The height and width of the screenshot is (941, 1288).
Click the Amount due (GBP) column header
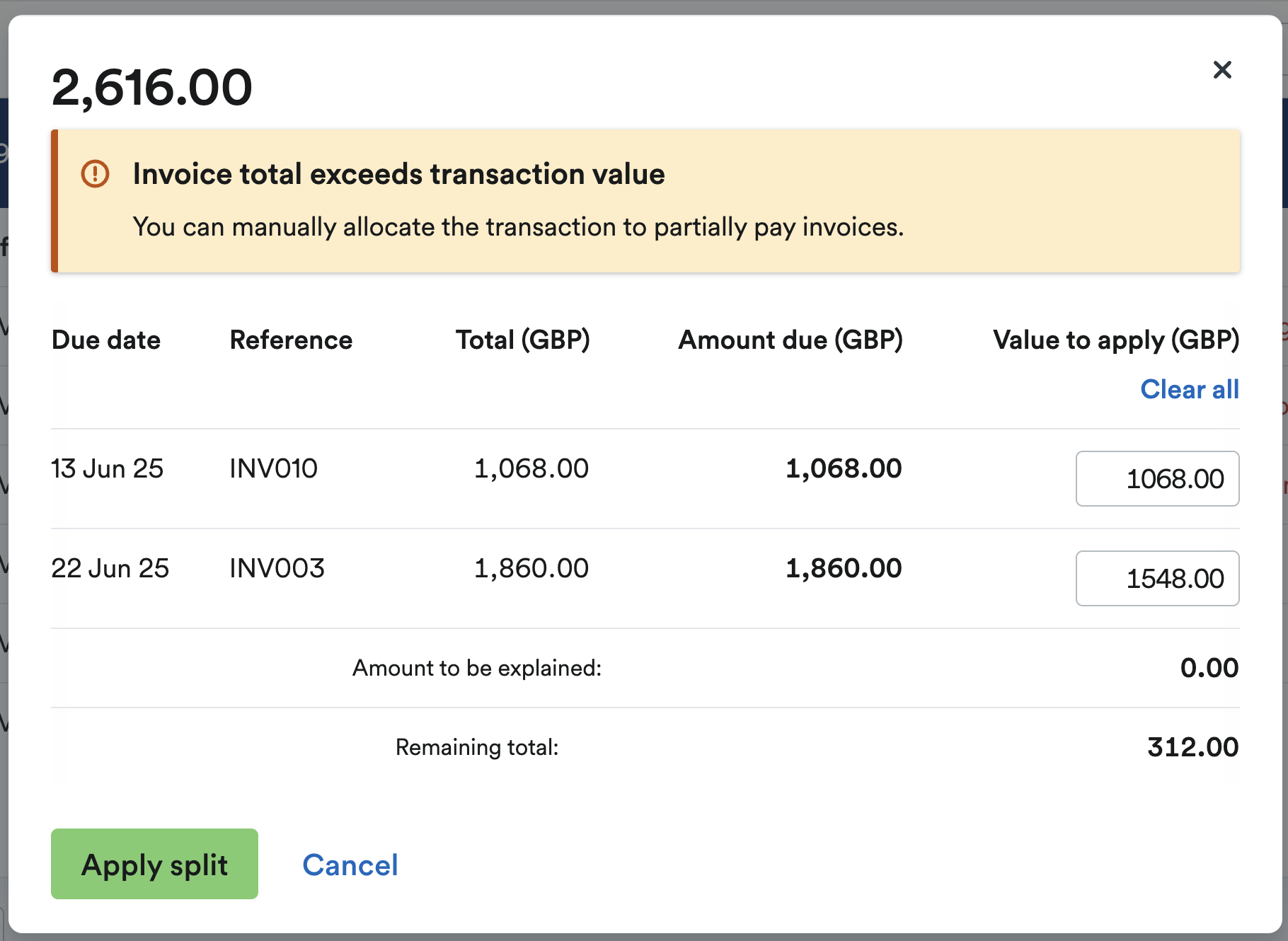point(790,340)
